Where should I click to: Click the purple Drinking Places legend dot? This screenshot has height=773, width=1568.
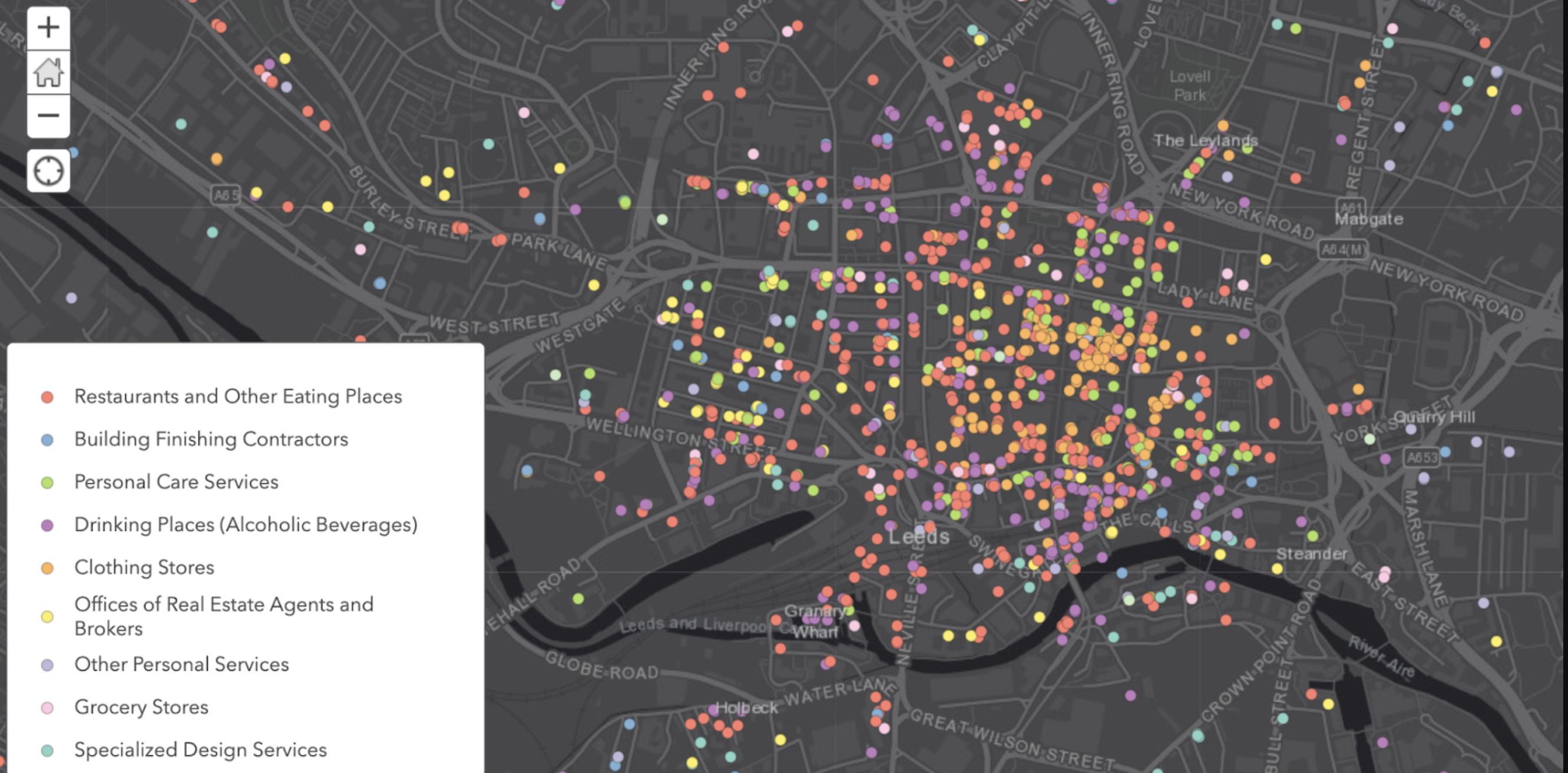point(47,526)
